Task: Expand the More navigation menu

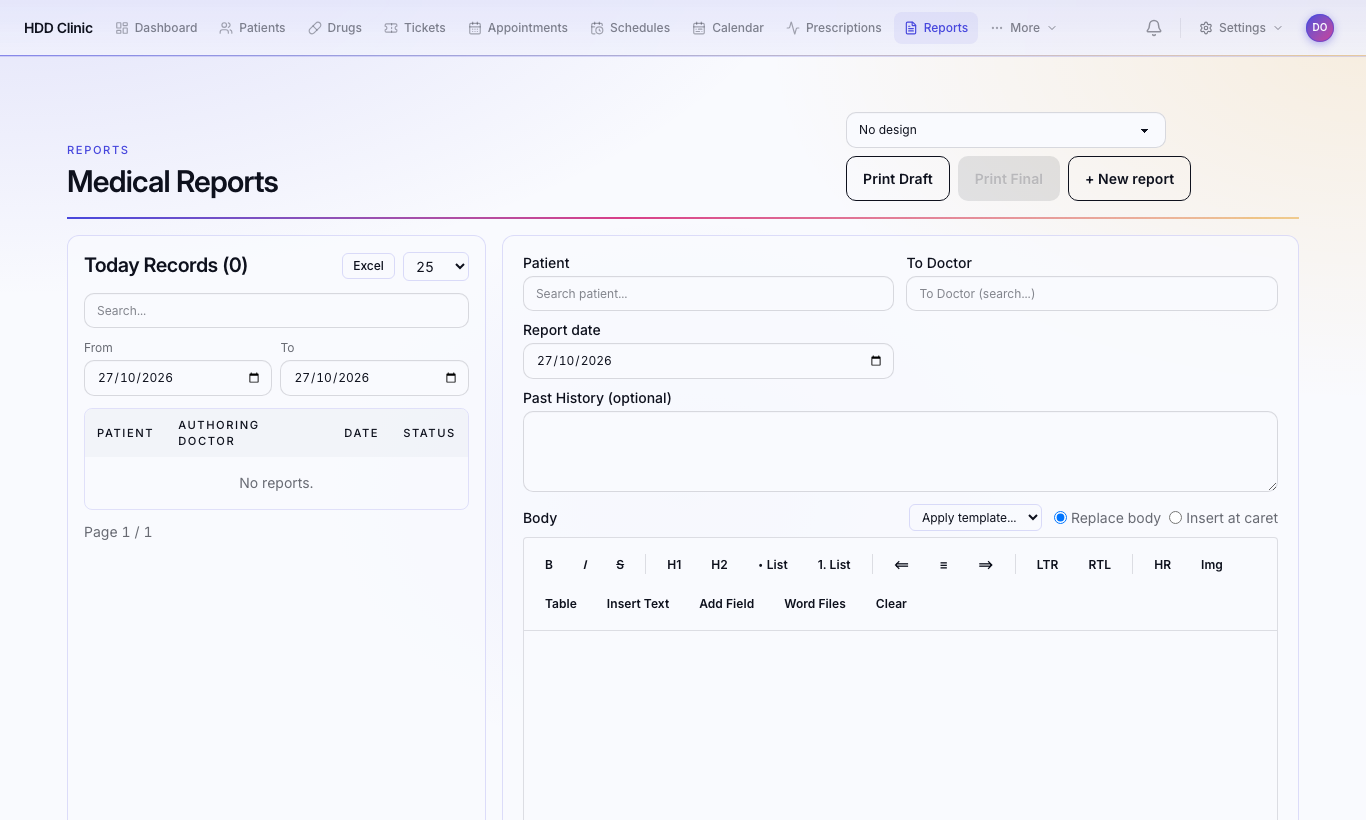Action: click(x=1023, y=28)
